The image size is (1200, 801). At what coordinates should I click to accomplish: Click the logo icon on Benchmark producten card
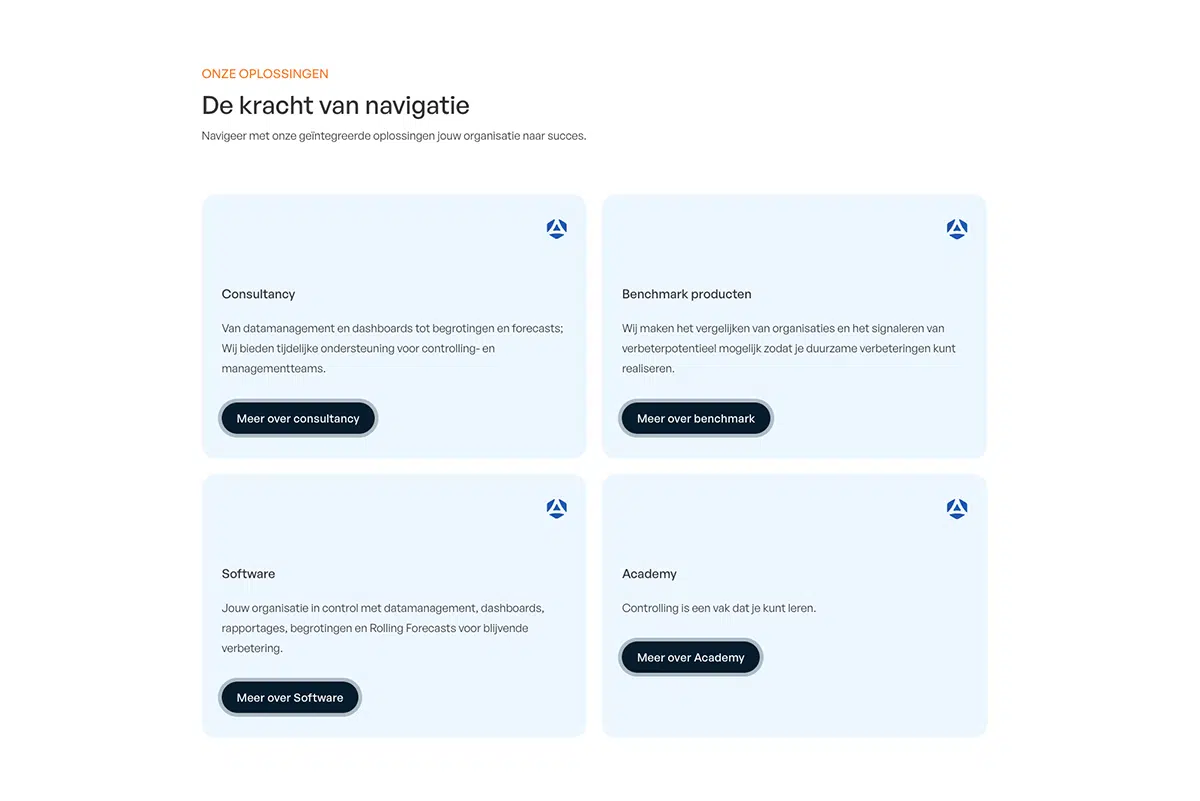click(x=957, y=229)
